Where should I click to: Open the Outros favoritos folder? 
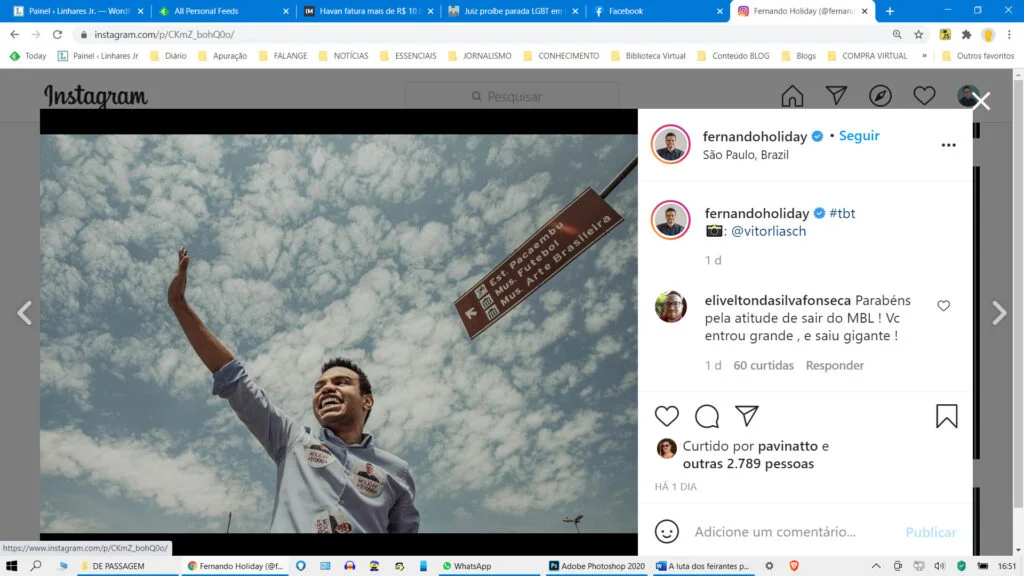(x=978, y=56)
